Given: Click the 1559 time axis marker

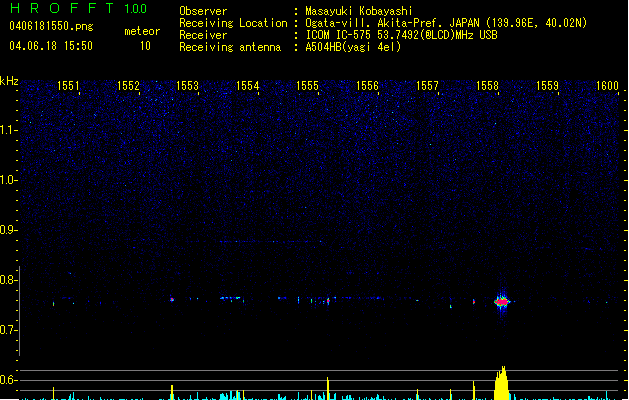Looking at the screenshot, I should point(547,86).
